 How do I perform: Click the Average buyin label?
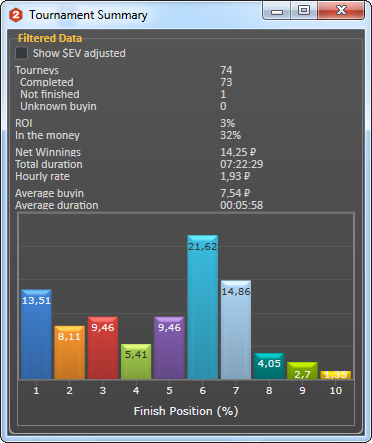49,193
